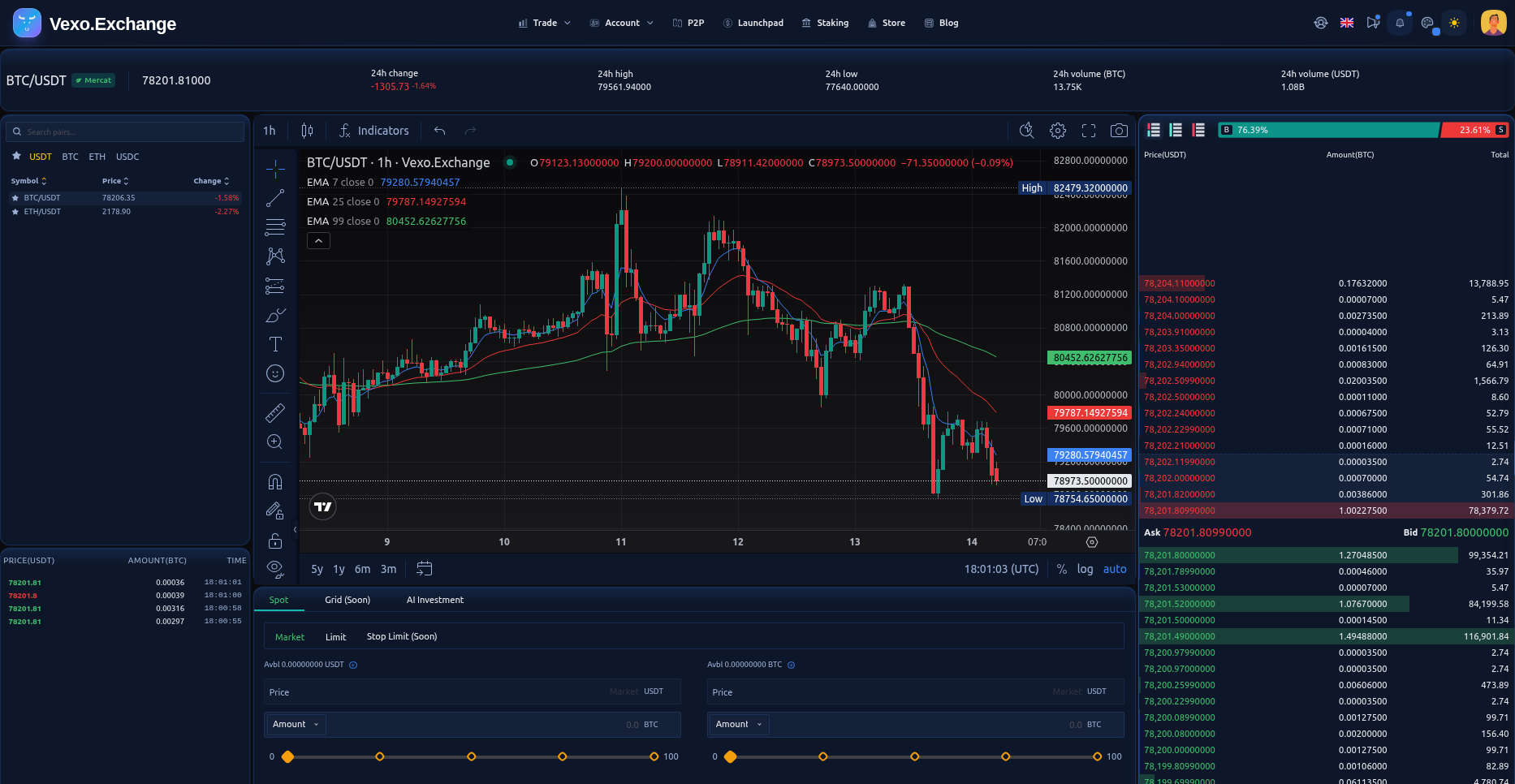Change language via the UK flag

(x=1347, y=23)
